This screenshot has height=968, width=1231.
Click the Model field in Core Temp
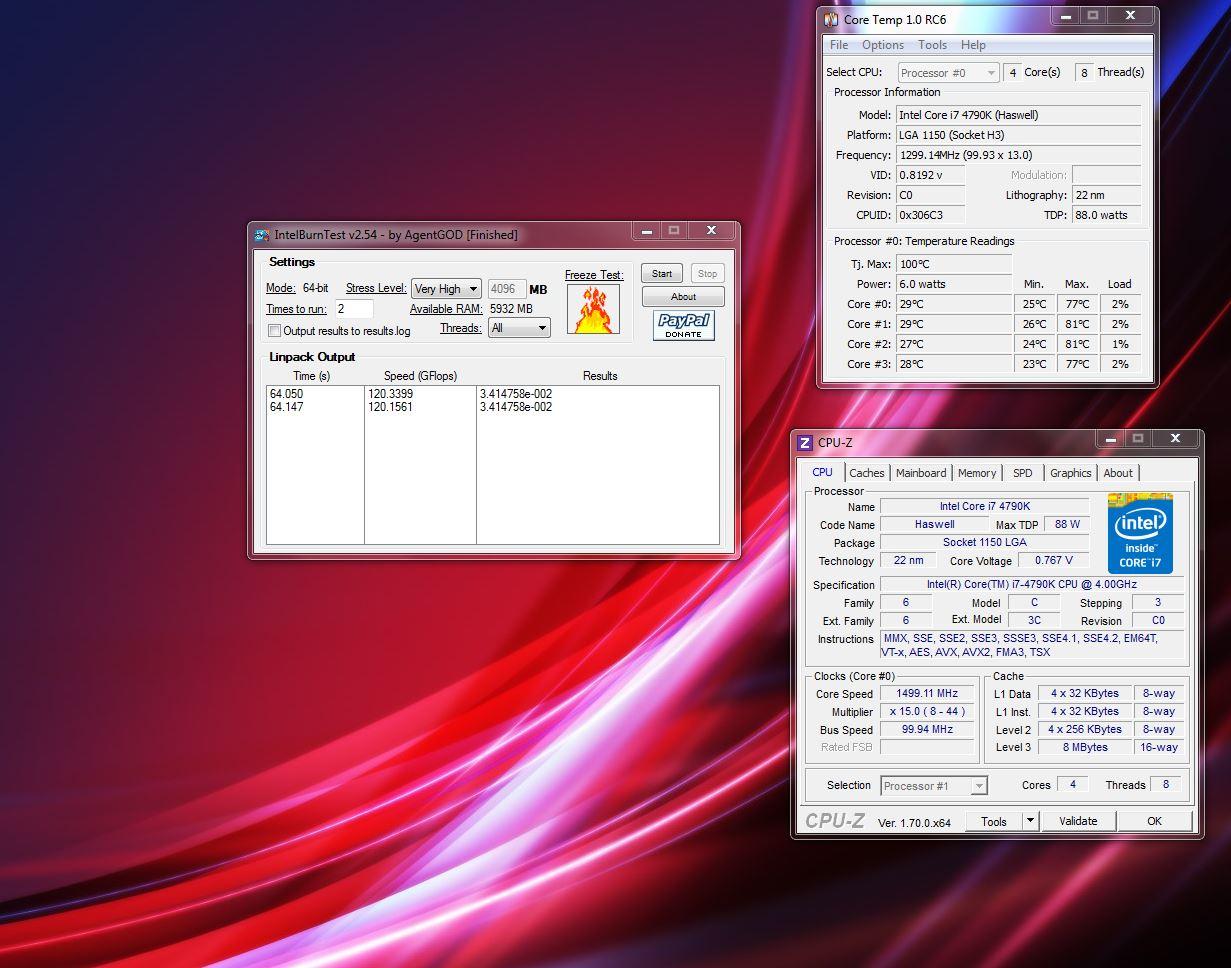pyautogui.click(x=1018, y=115)
